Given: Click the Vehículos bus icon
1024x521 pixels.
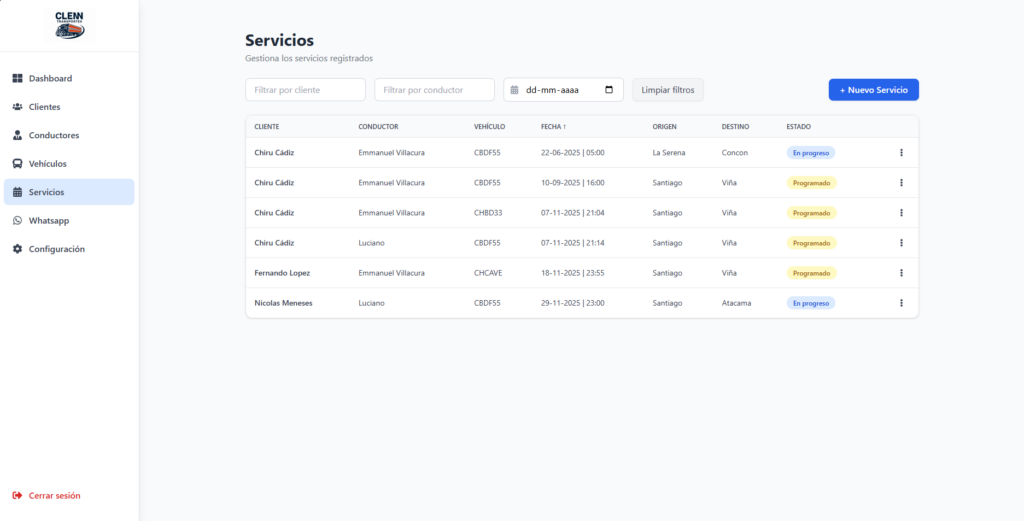Looking at the screenshot, I should pos(17,164).
